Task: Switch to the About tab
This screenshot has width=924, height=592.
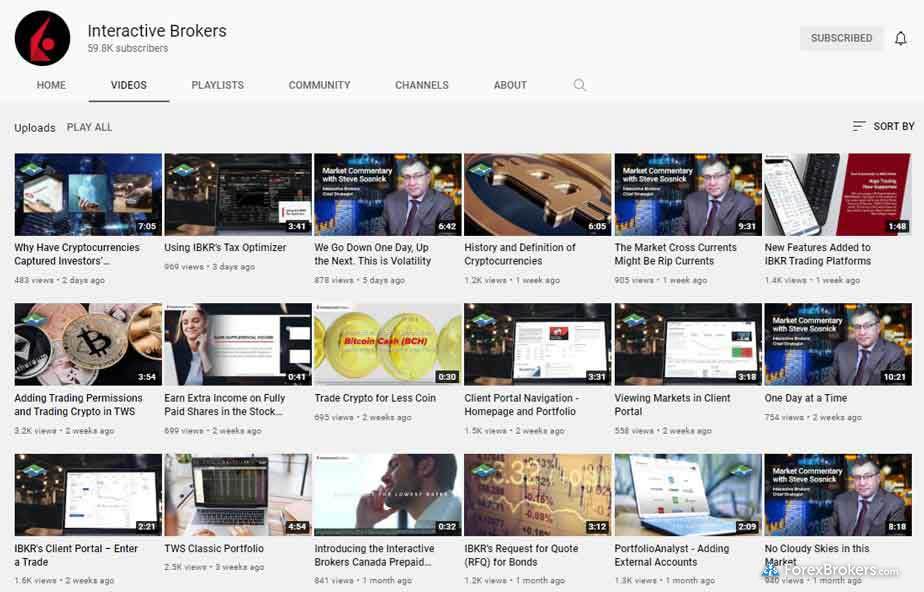Action: coord(510,85)
